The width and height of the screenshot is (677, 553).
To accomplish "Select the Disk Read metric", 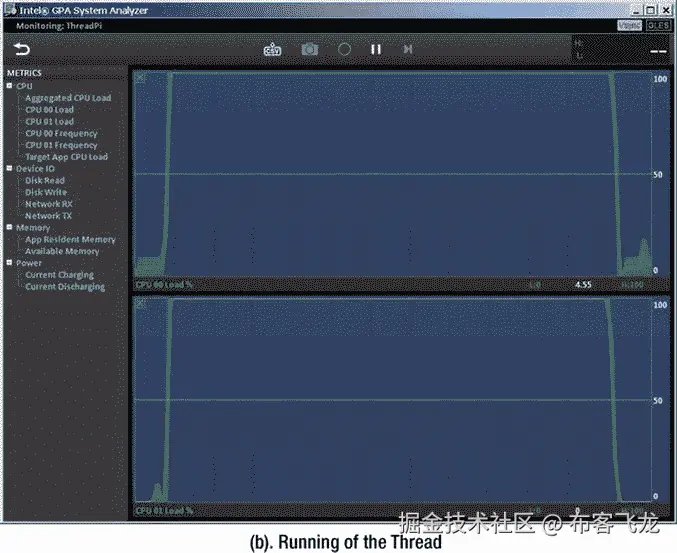I will tap(44, 180).
